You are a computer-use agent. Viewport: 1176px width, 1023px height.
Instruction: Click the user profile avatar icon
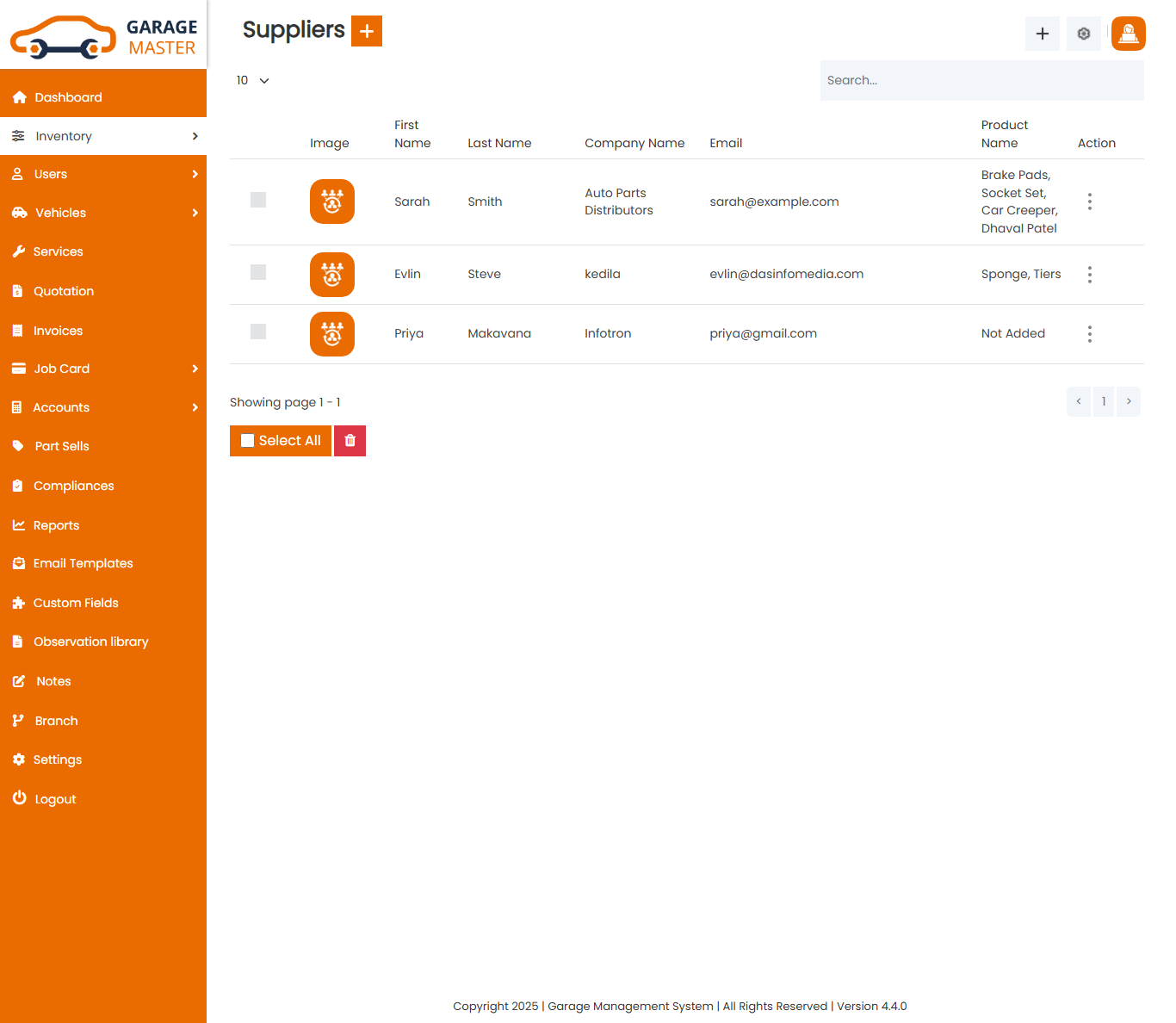[1128, 34]
